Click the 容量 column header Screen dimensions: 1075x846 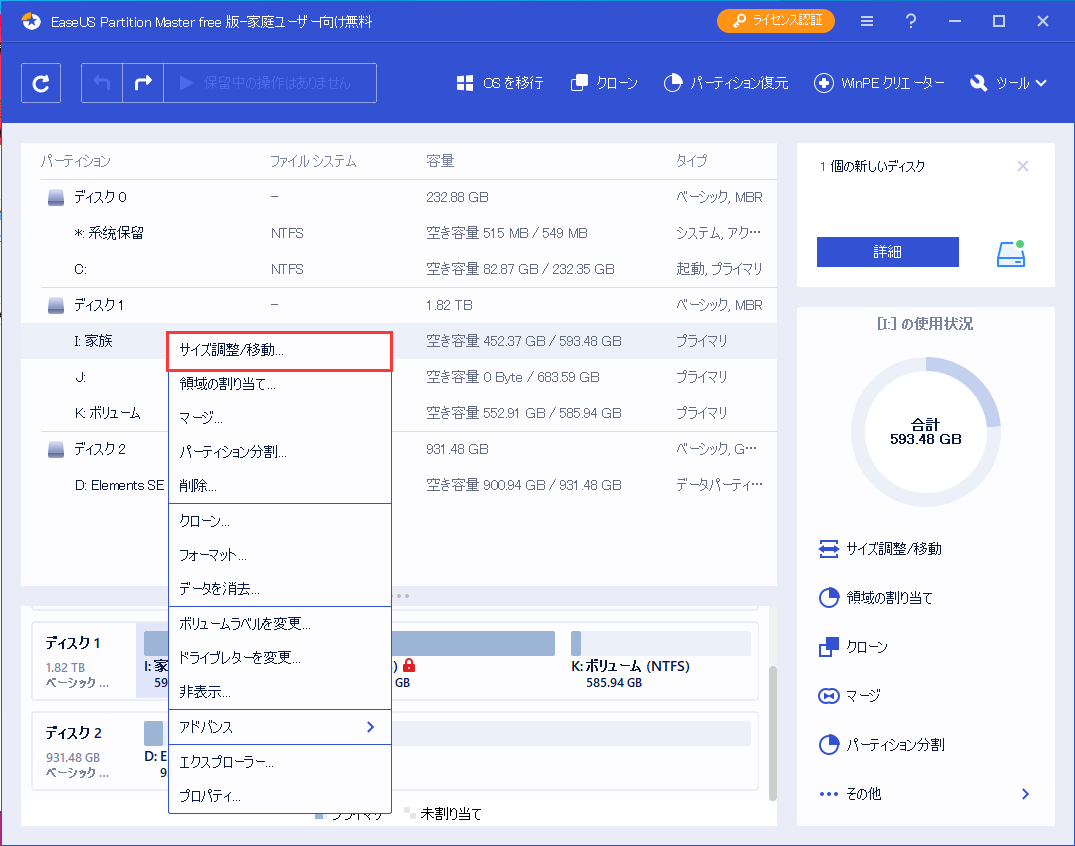click(440, 161)
